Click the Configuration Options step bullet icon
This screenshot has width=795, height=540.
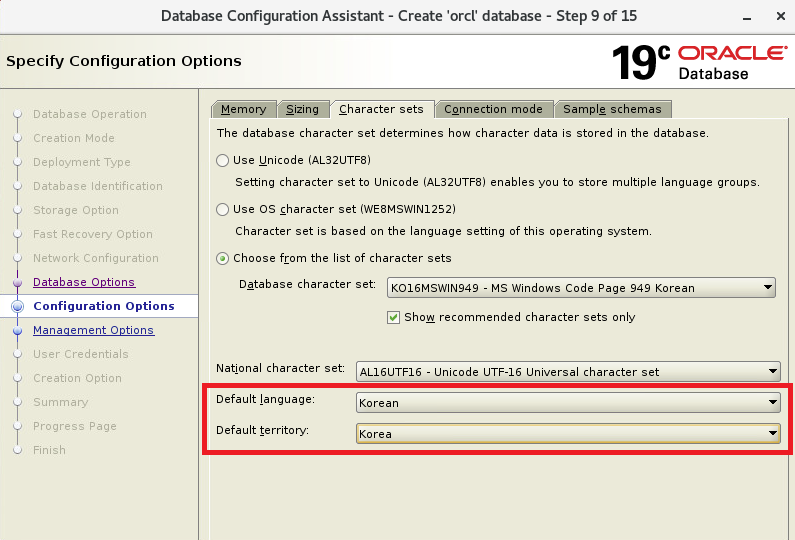click(18, 306)
